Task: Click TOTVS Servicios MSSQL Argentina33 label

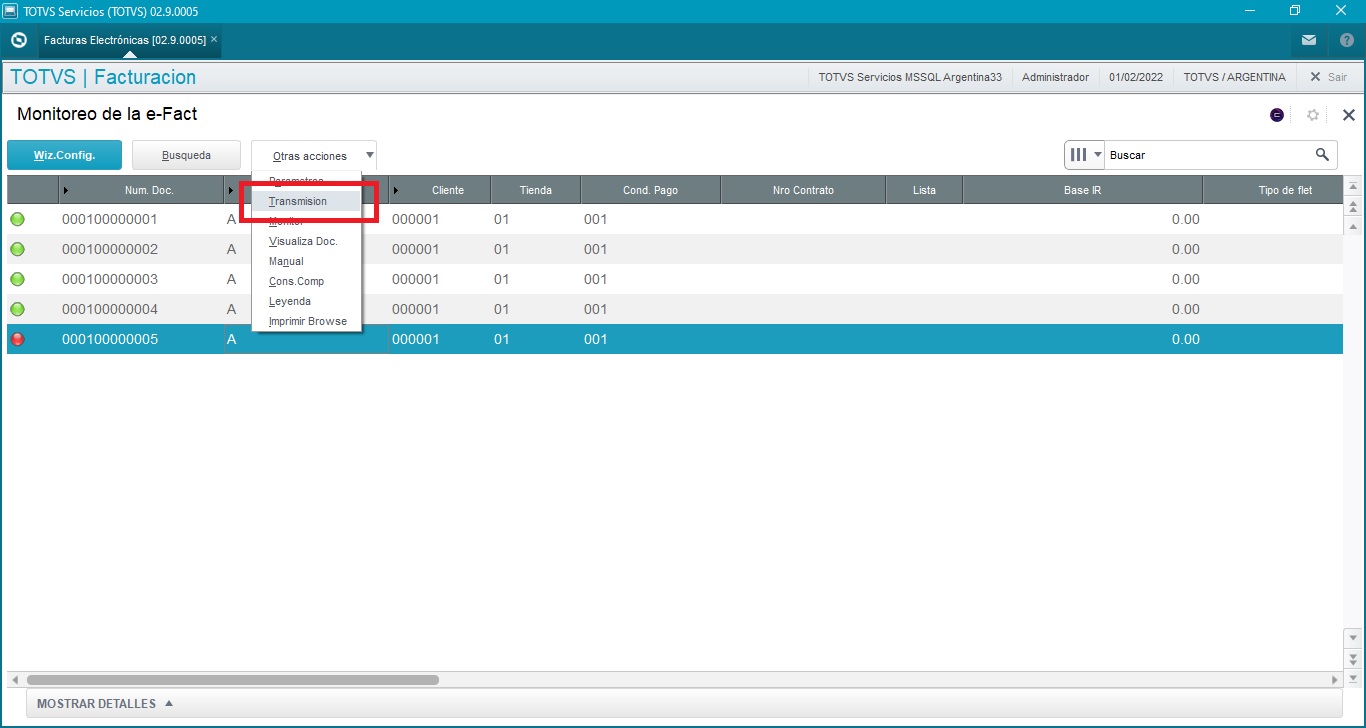Action: click(x=910, y=77)
